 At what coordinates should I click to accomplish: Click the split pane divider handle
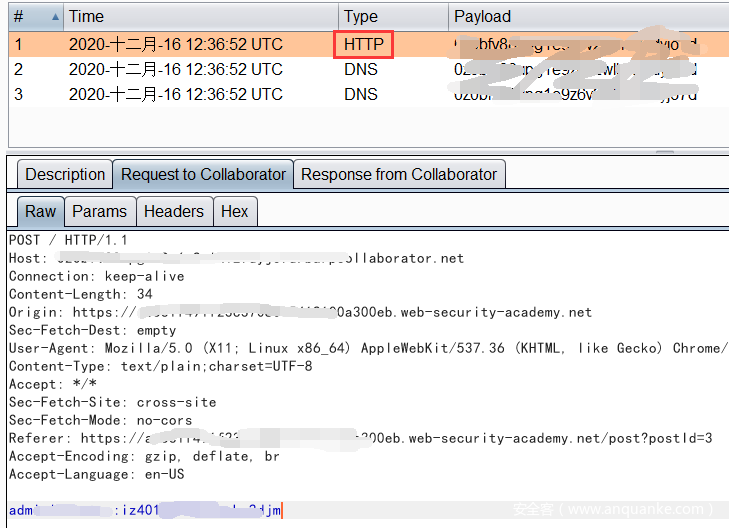click(x=664, y=152)
